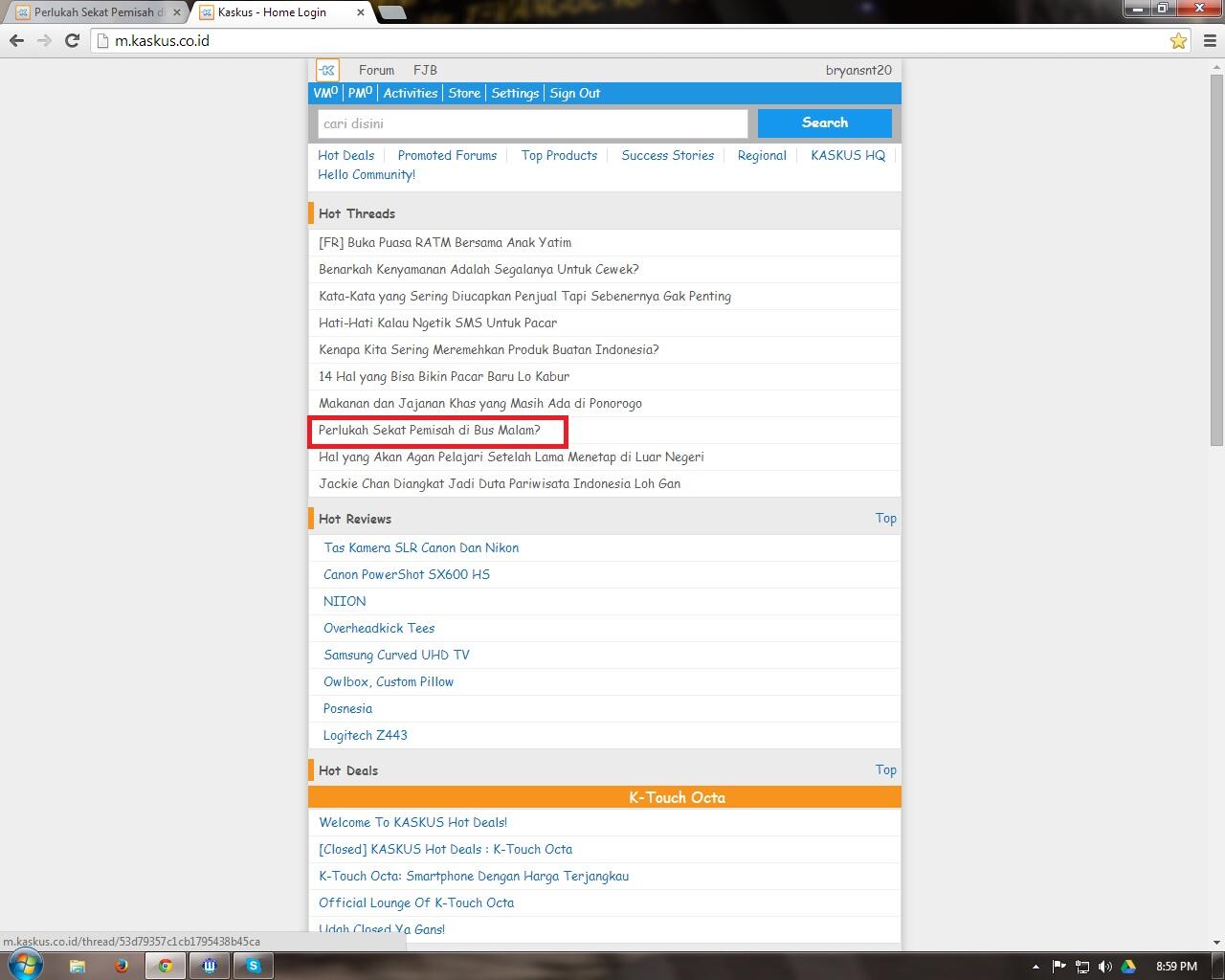Open Settings in blue bar
Viewport: 1225px width, 980px height.
pyautogui.click(x=515, y=93)
